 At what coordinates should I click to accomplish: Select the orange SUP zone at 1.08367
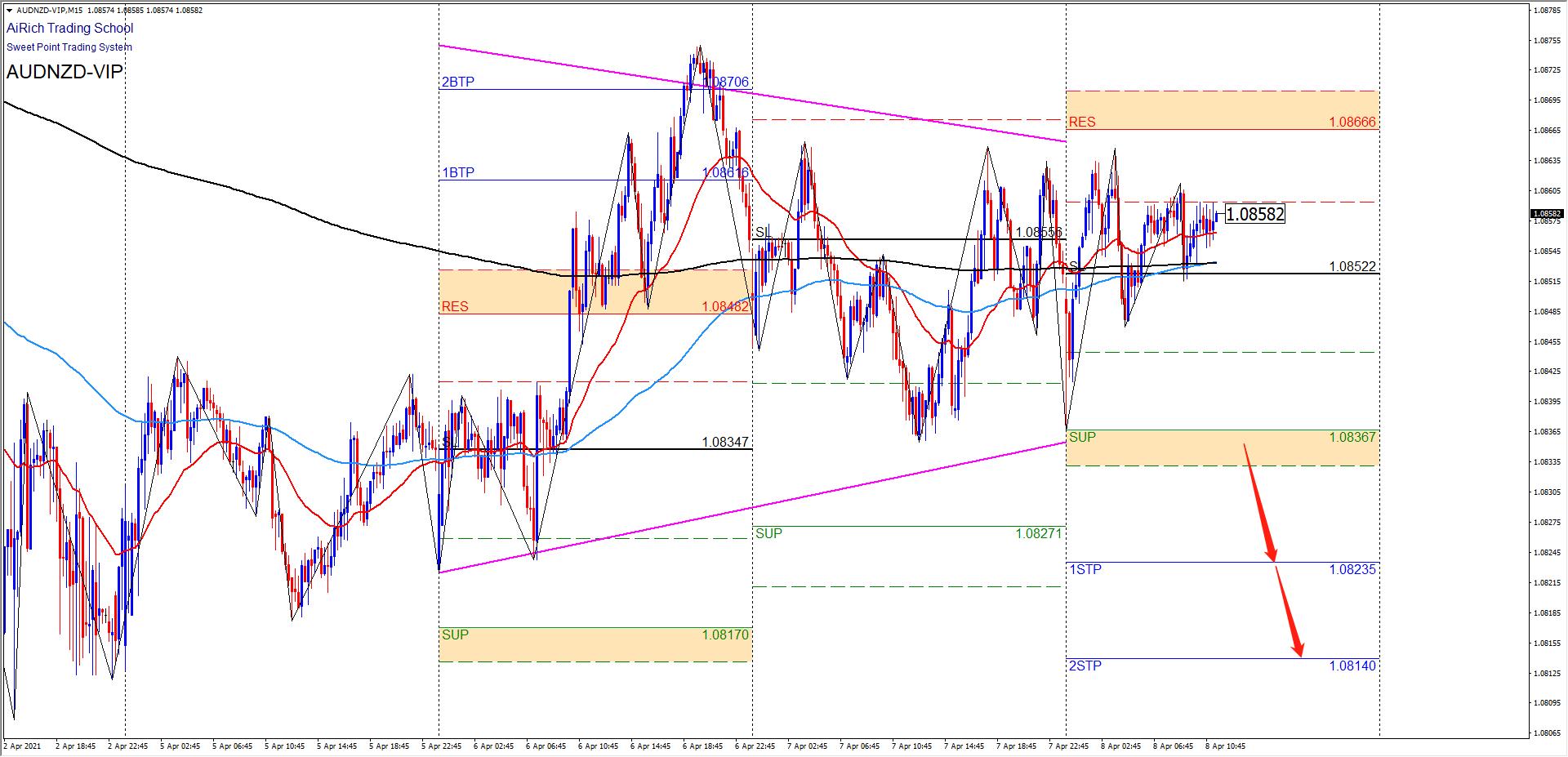1222,448
